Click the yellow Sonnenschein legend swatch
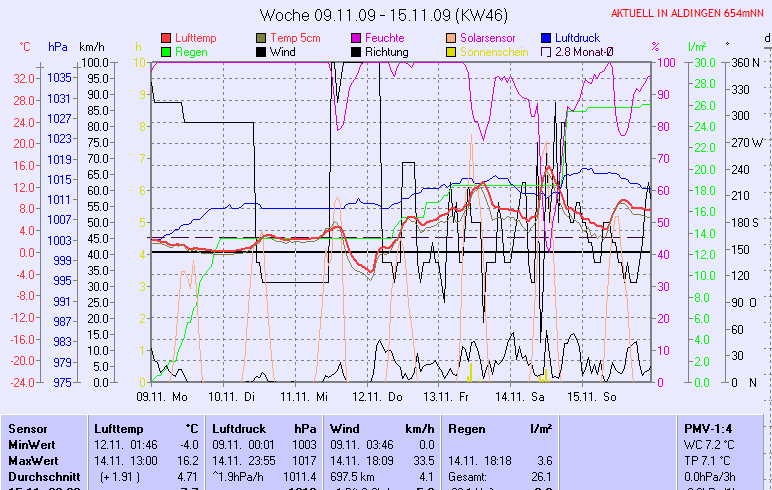Image resolution: width=772 pixels, height=490 pixels. coord(451,51)
